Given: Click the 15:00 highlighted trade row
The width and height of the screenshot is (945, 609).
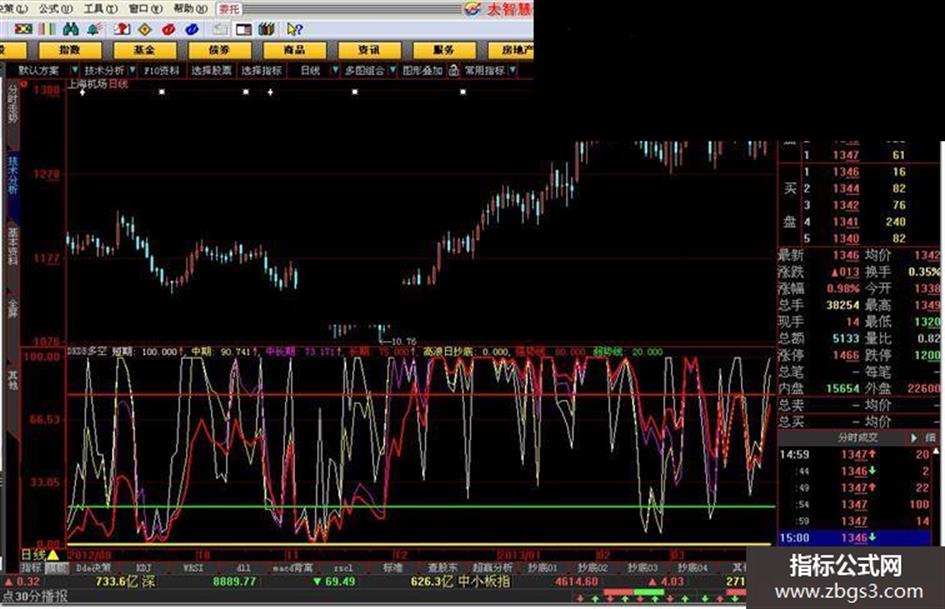Looking at the screenshot, I should tap(854, 538).
